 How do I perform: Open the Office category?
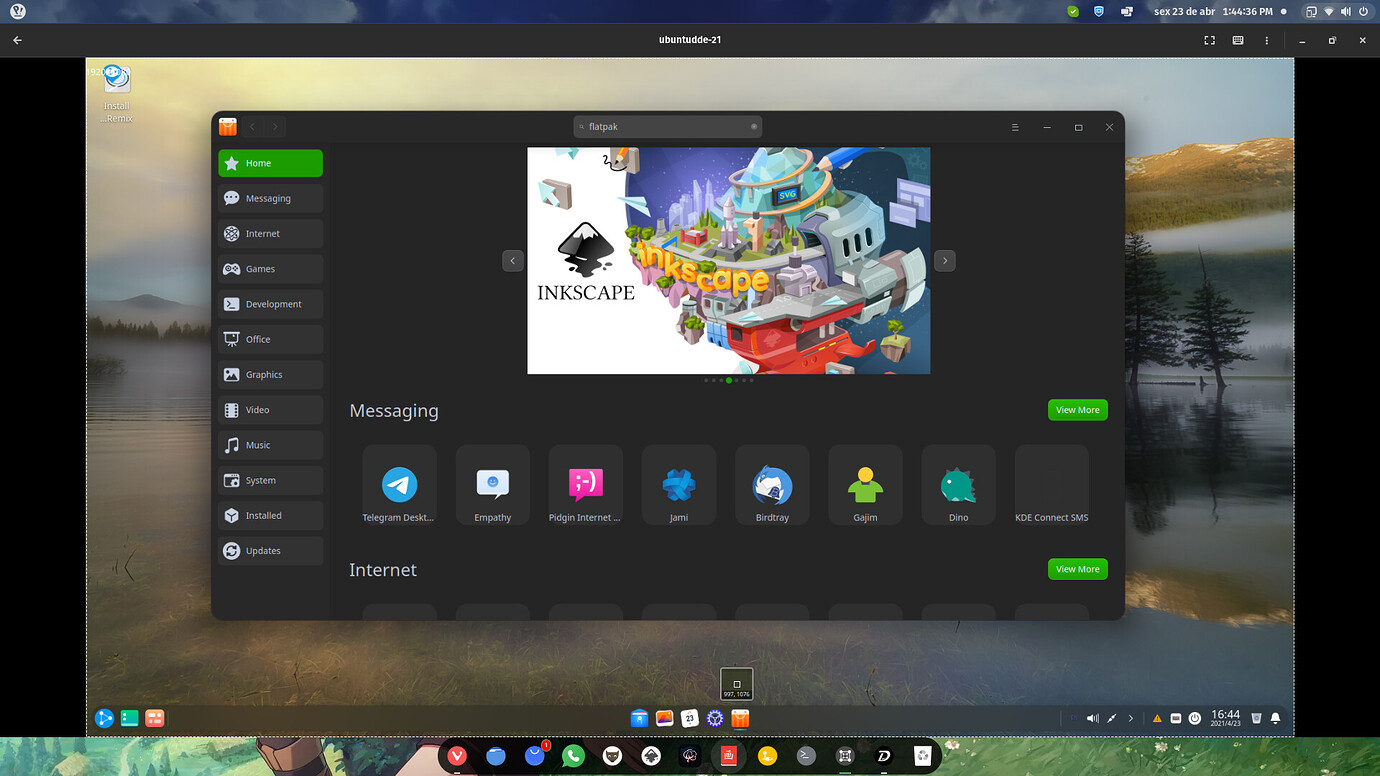[270, 339]
